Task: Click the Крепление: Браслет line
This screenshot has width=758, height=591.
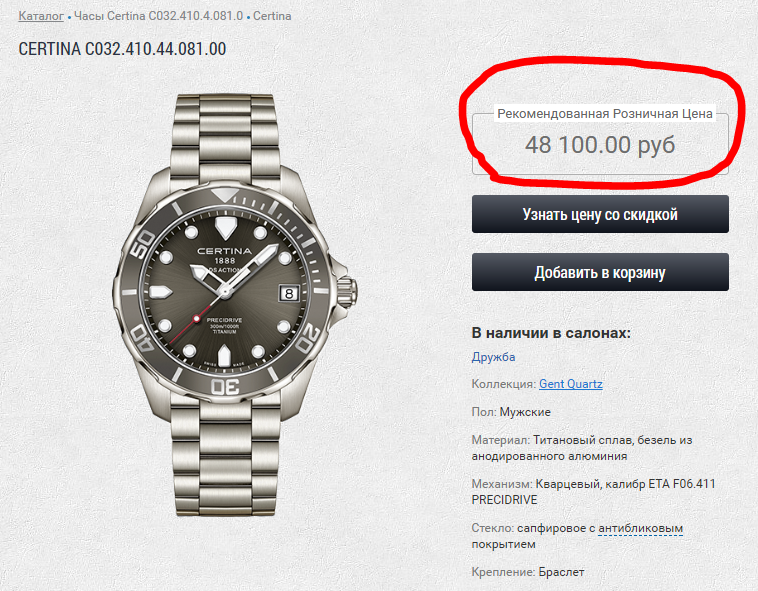Action: pos(527,572)
